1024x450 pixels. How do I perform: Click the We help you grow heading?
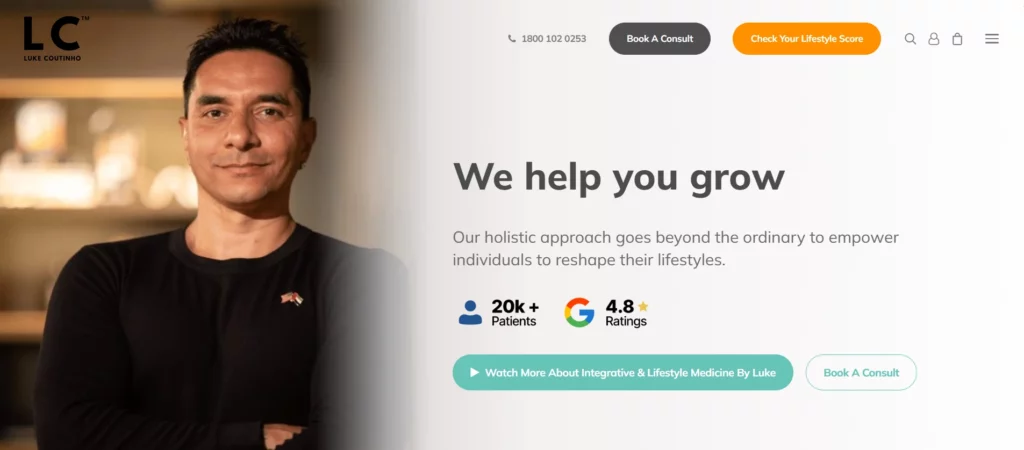(x=618, y=176)
